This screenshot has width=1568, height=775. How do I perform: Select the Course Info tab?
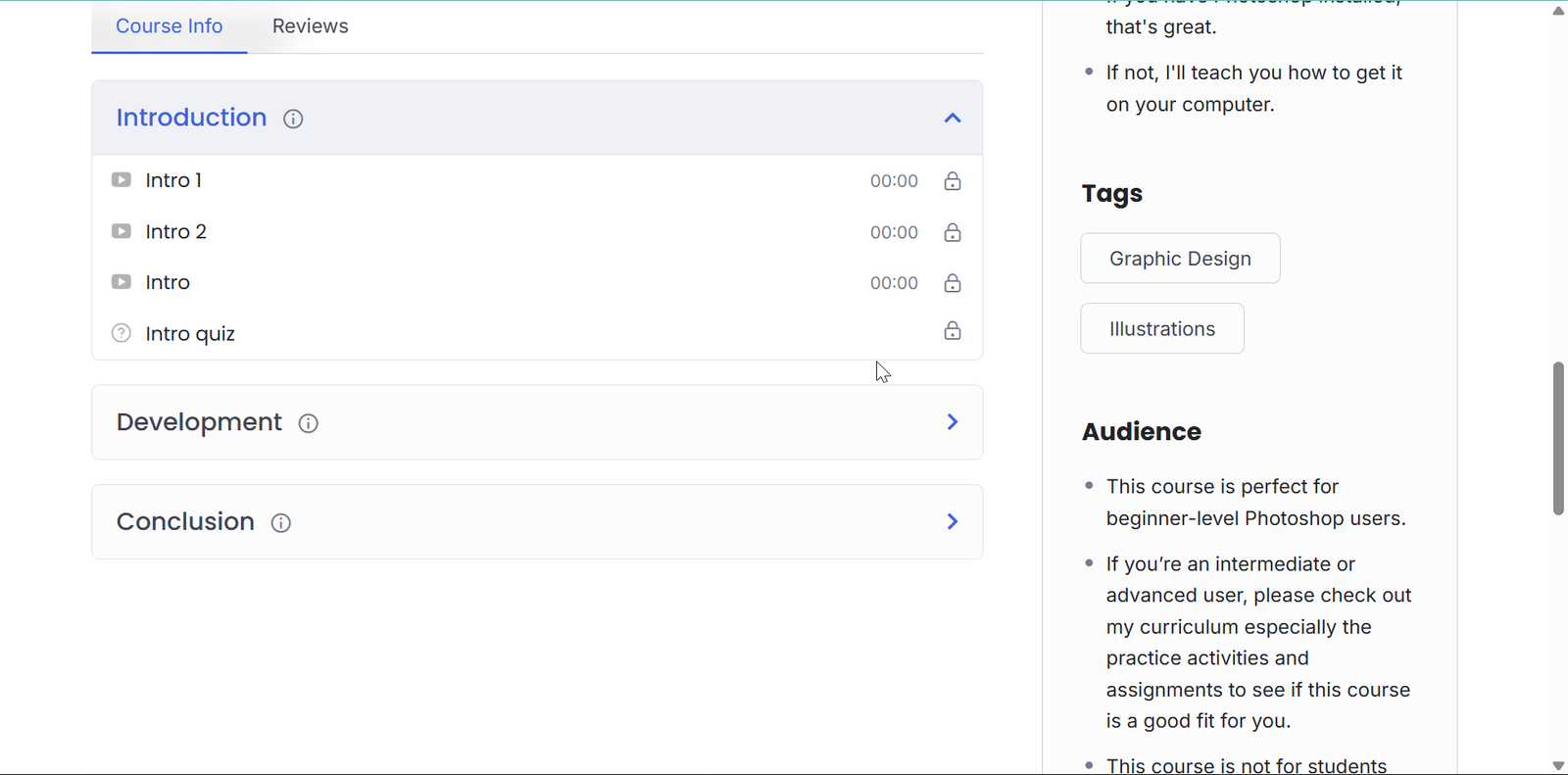tap(170, 26)
